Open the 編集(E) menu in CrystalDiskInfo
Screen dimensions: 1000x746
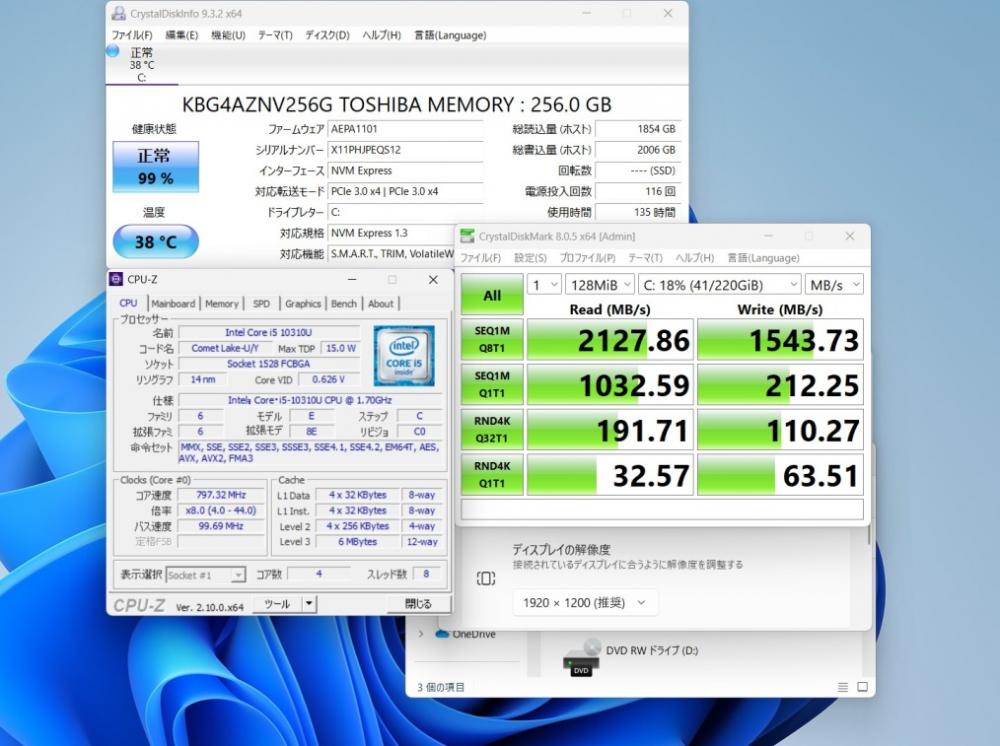tap(182, 35)
